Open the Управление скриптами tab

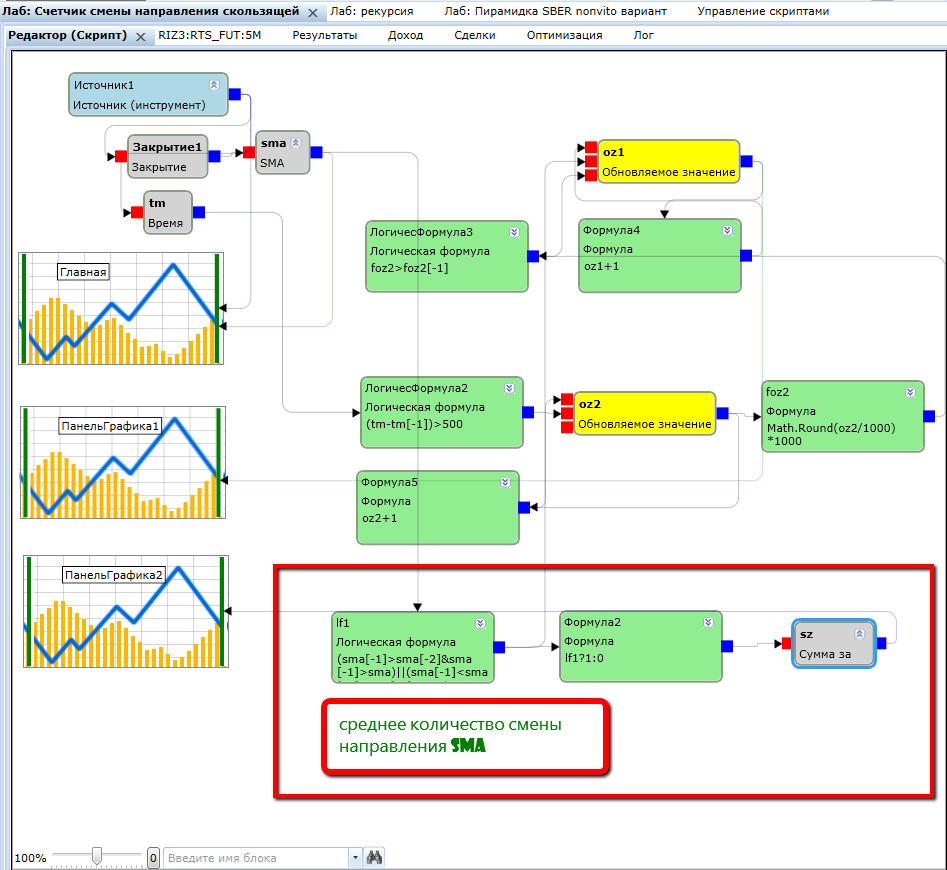(763, 11)
